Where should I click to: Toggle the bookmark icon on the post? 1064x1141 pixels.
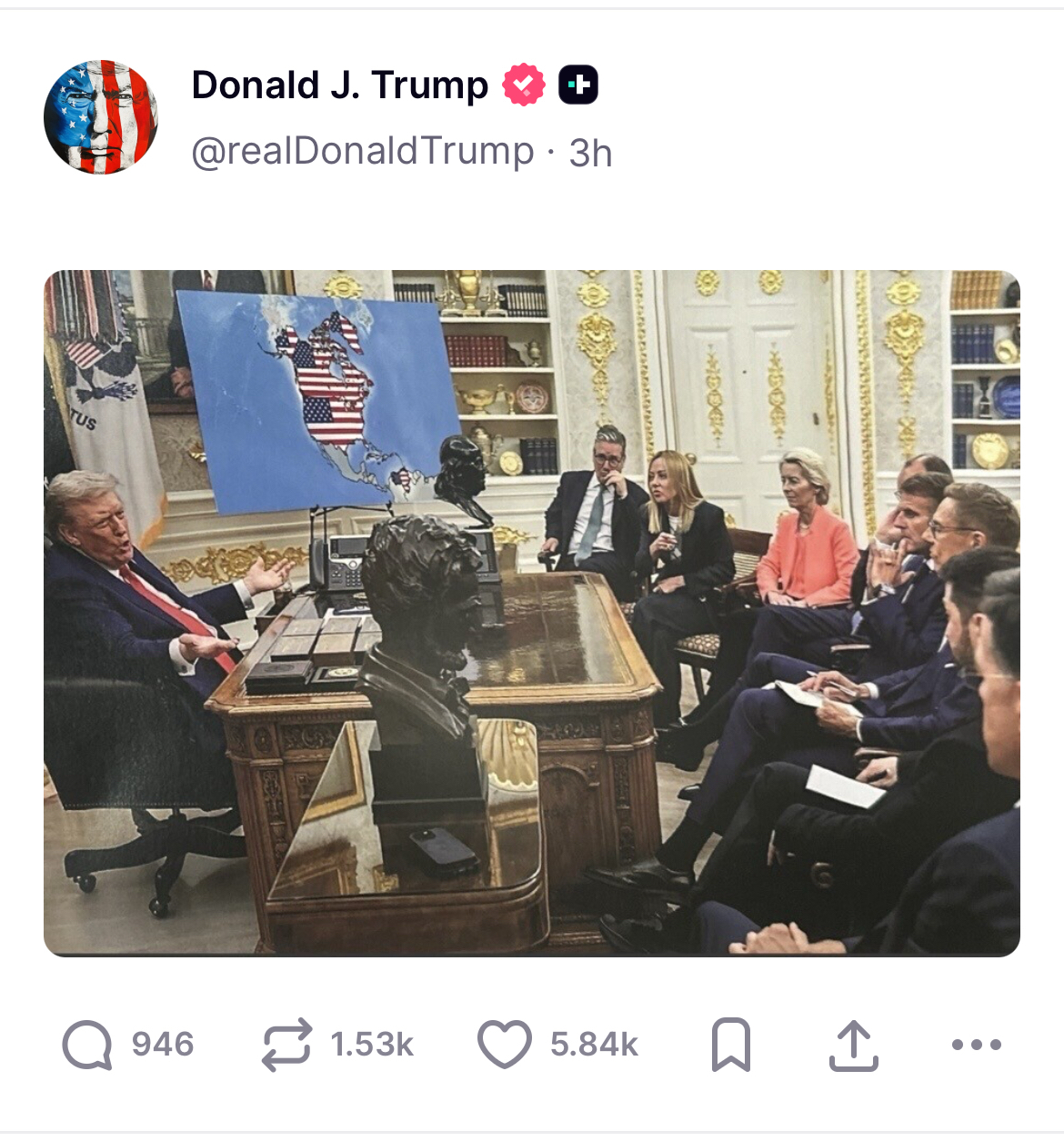coord(731,1045)
